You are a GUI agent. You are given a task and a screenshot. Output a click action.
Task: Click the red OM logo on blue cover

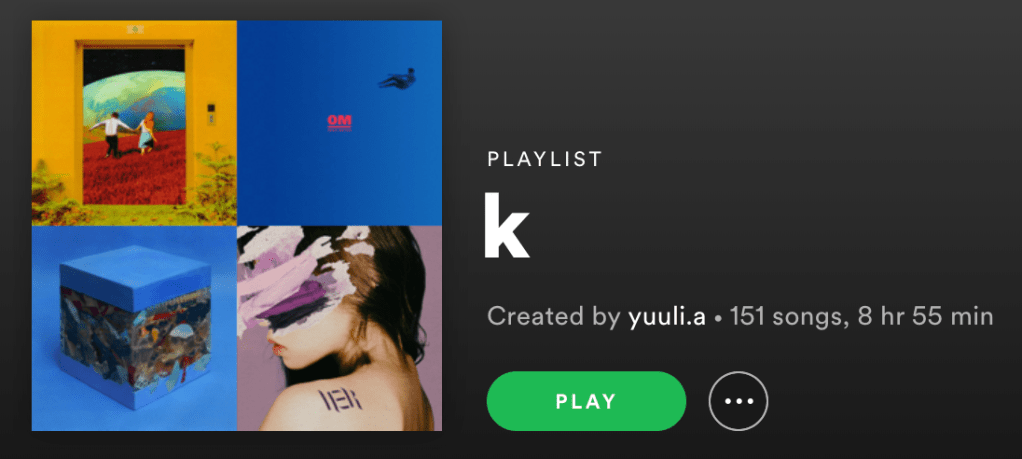pyautogui.click(x=340, y=123)
